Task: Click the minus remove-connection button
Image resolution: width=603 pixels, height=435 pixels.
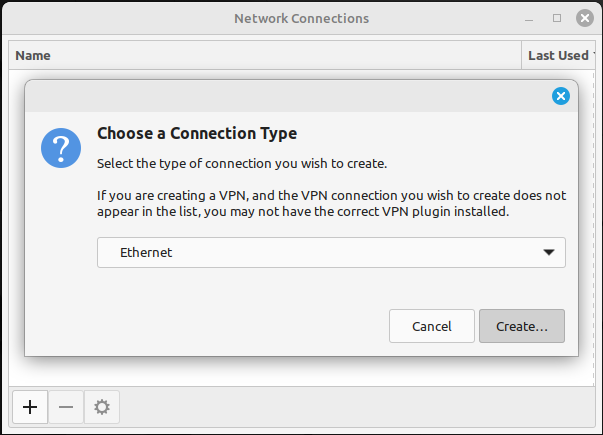Action: click(66, 407)
